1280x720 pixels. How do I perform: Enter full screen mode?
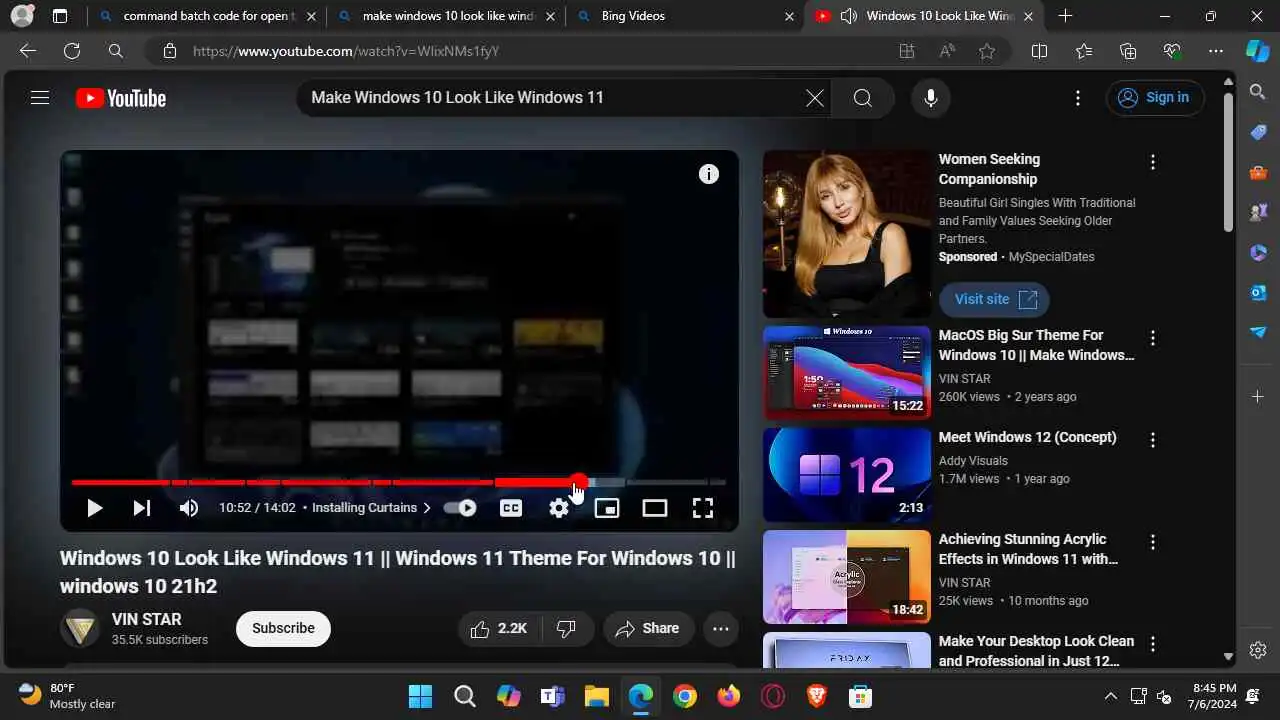(703, 508)
